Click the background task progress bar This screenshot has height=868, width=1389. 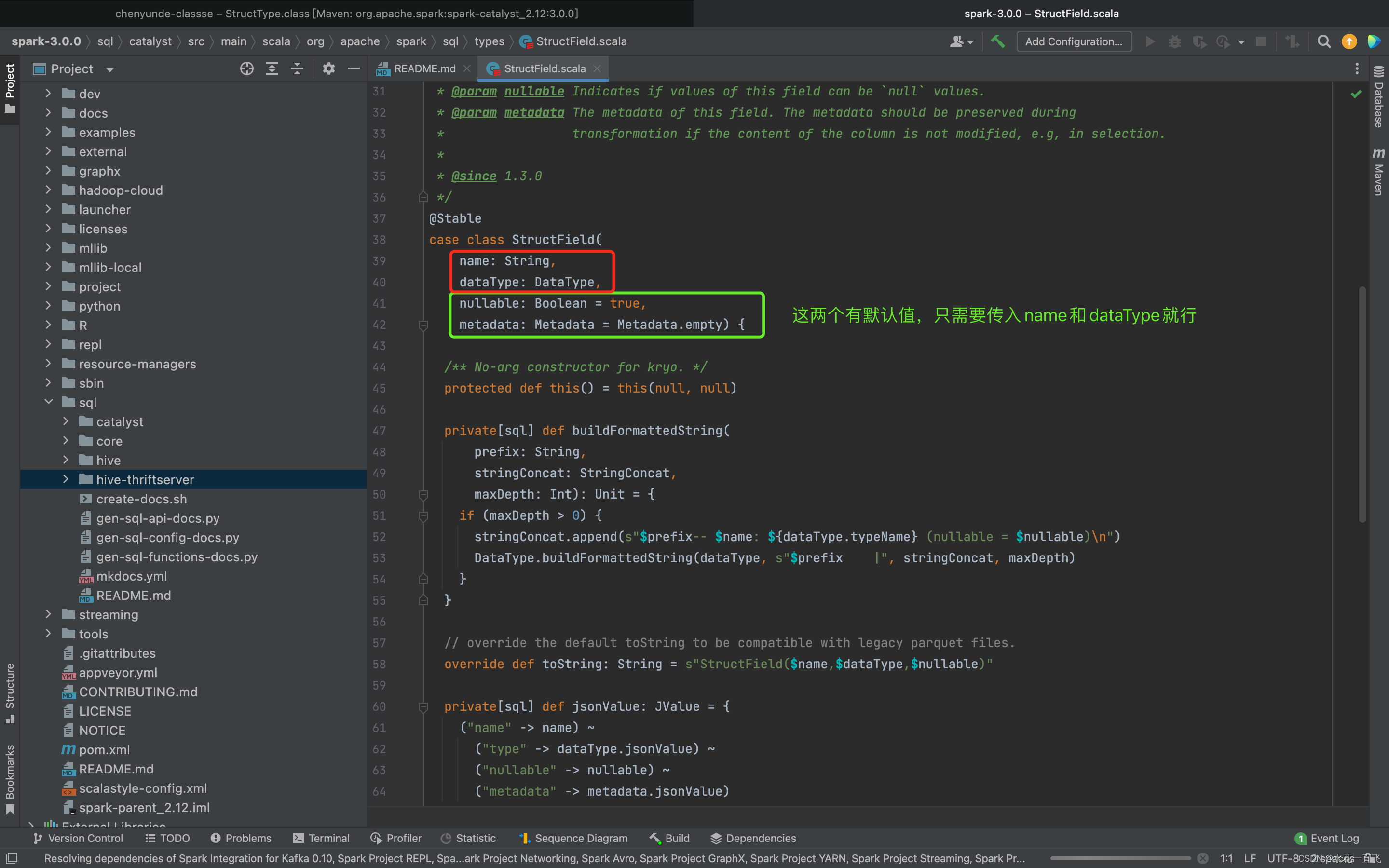tap(1120, 858)
